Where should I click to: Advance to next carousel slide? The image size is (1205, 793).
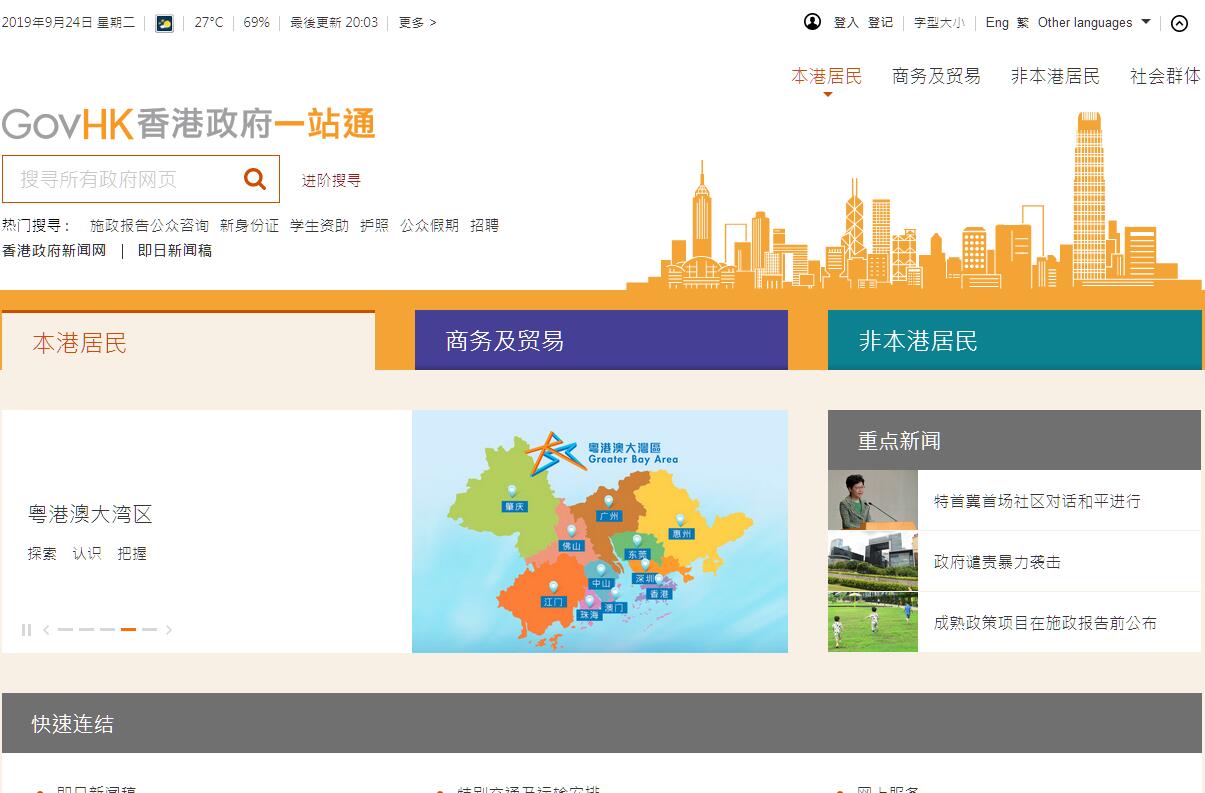tap(169, 630)
